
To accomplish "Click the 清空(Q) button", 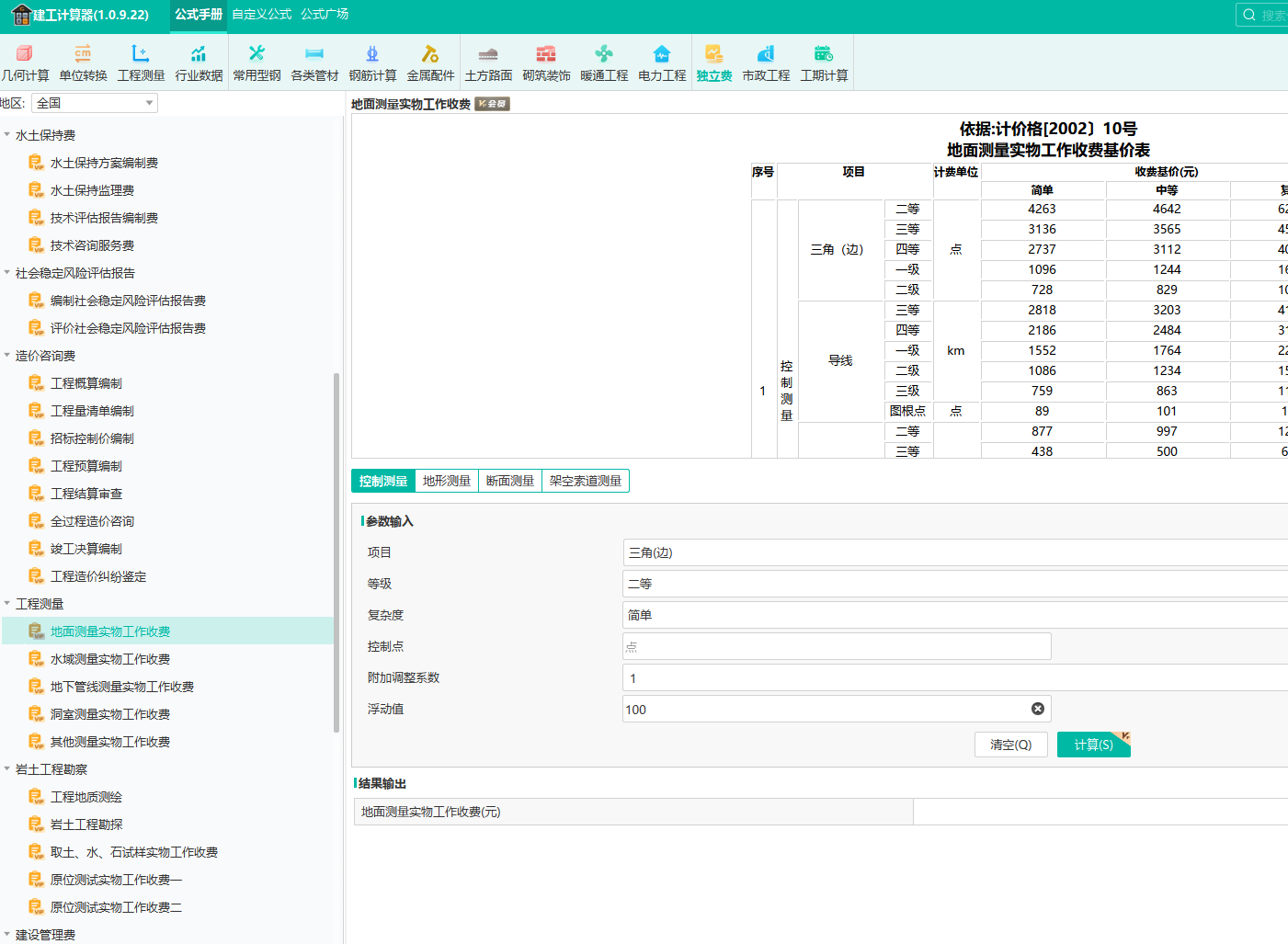I will tap(1011, 745).
